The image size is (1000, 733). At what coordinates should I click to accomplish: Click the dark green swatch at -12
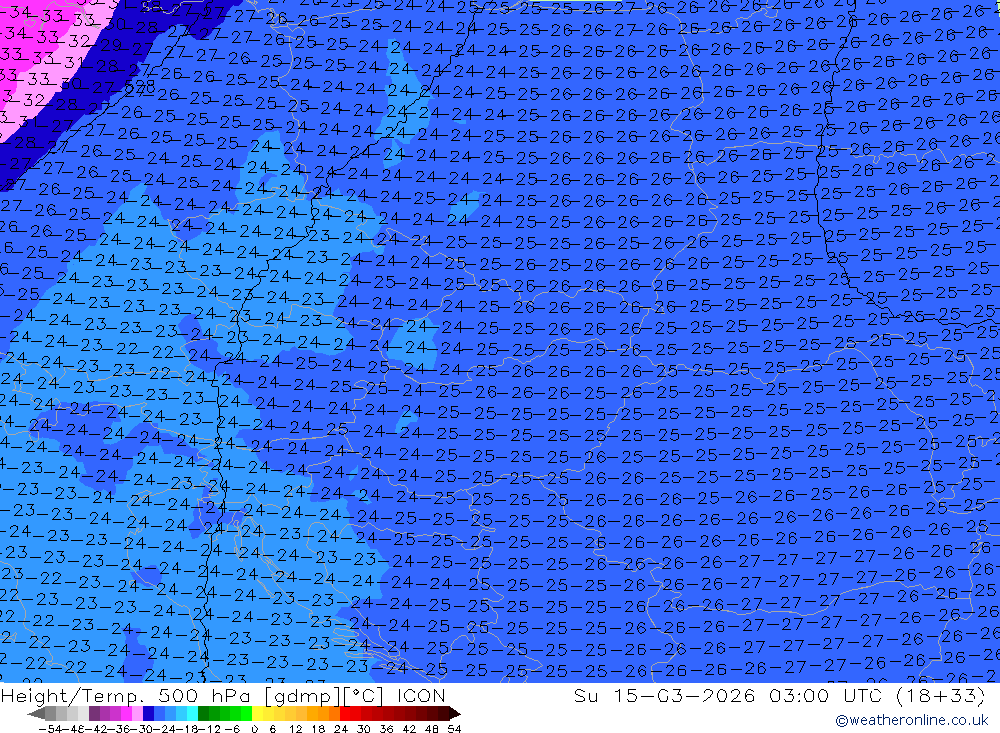click(203, 713)
